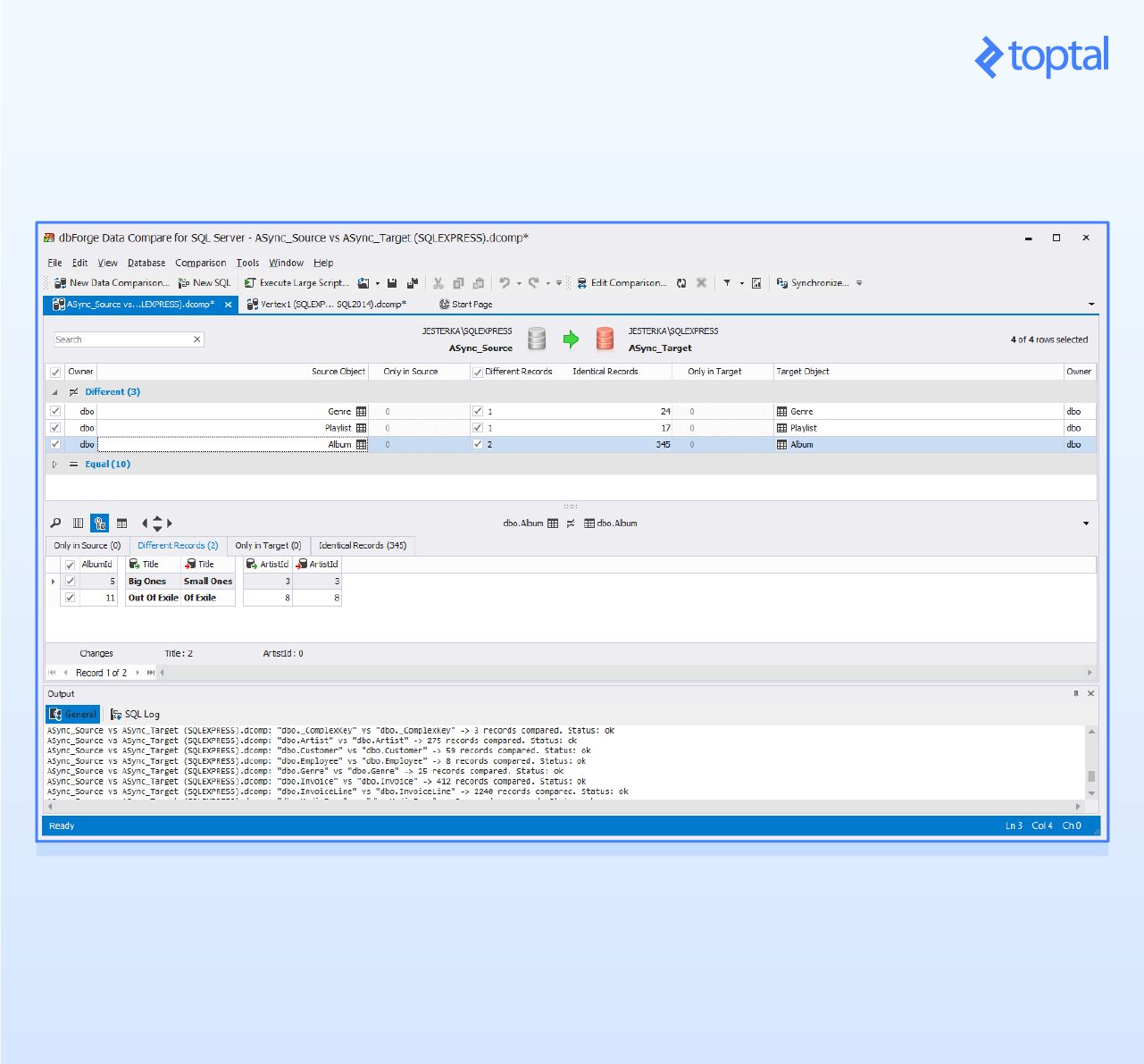The height and width of the screenshot is (1064, 1144).
Task: Click the New SQL toolbar icon
Action: pyautogui.click(x=204, y=282)
